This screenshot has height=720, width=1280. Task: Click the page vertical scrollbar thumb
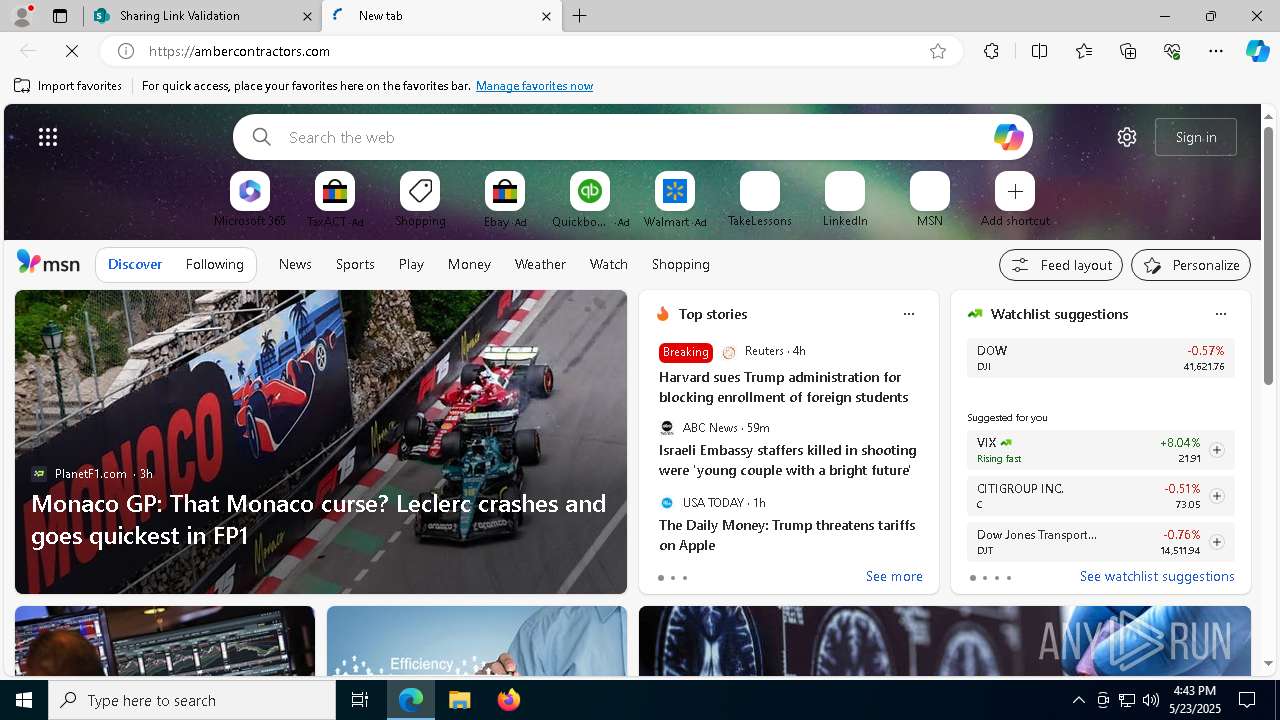(1268, 255)
